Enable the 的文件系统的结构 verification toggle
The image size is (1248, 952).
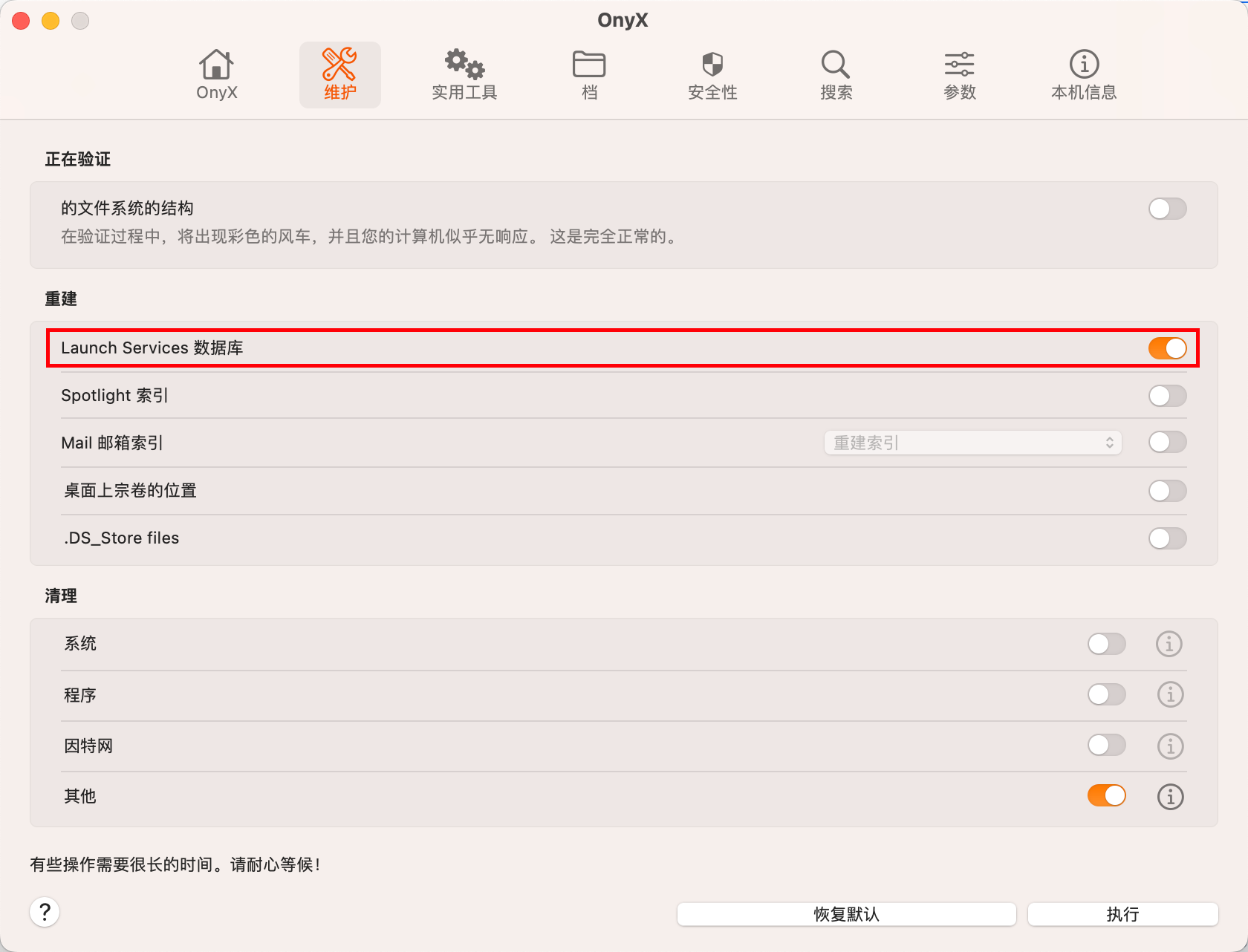1167,209
